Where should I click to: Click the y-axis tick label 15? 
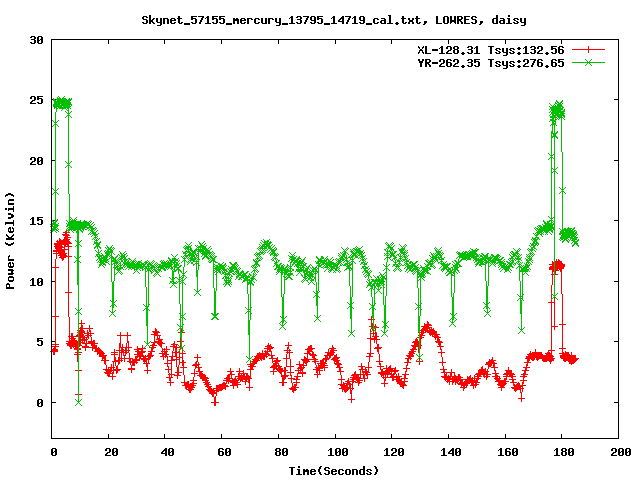(x=37, y=221)
